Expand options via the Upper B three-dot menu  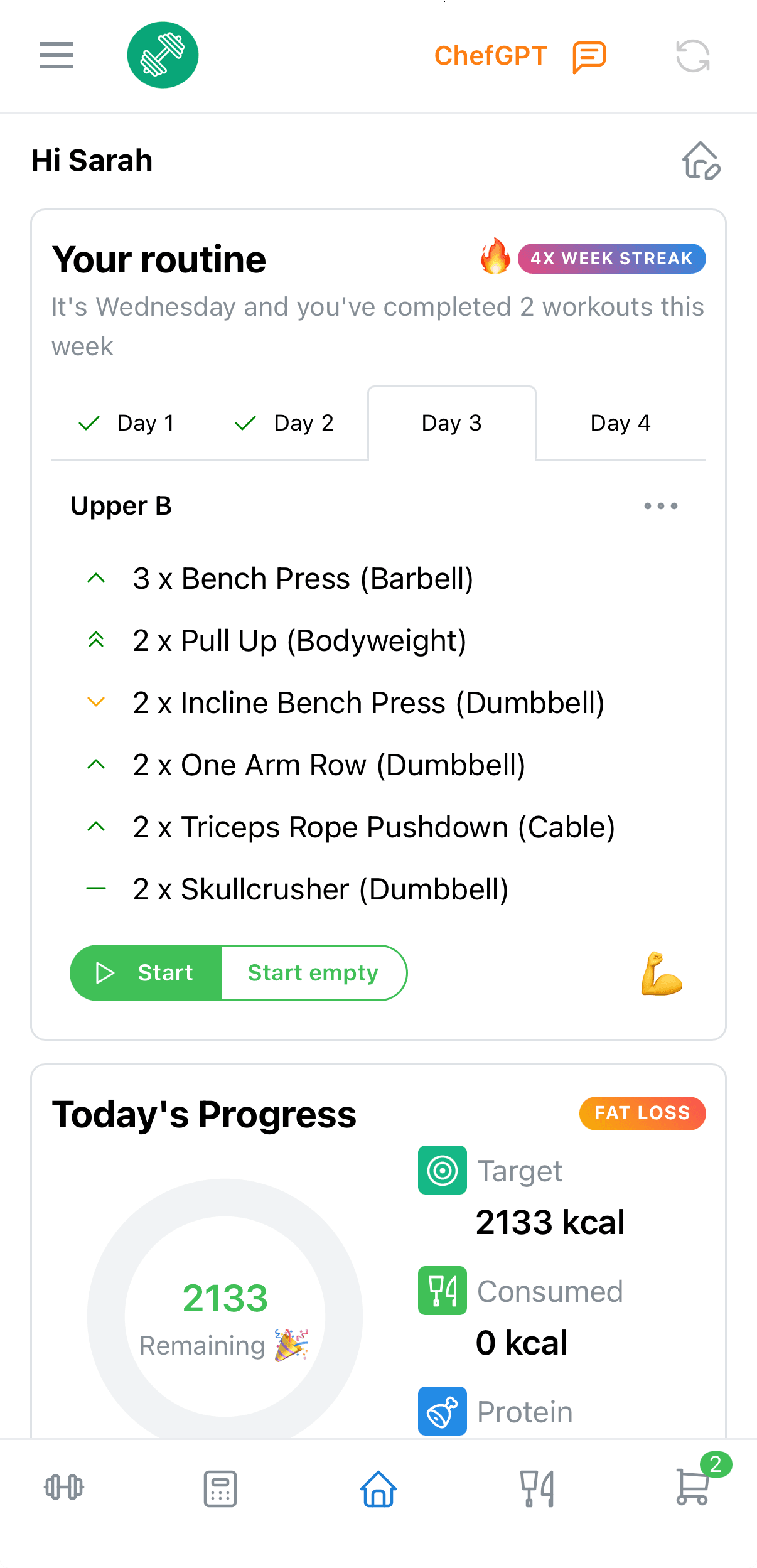tap(660, 506)
